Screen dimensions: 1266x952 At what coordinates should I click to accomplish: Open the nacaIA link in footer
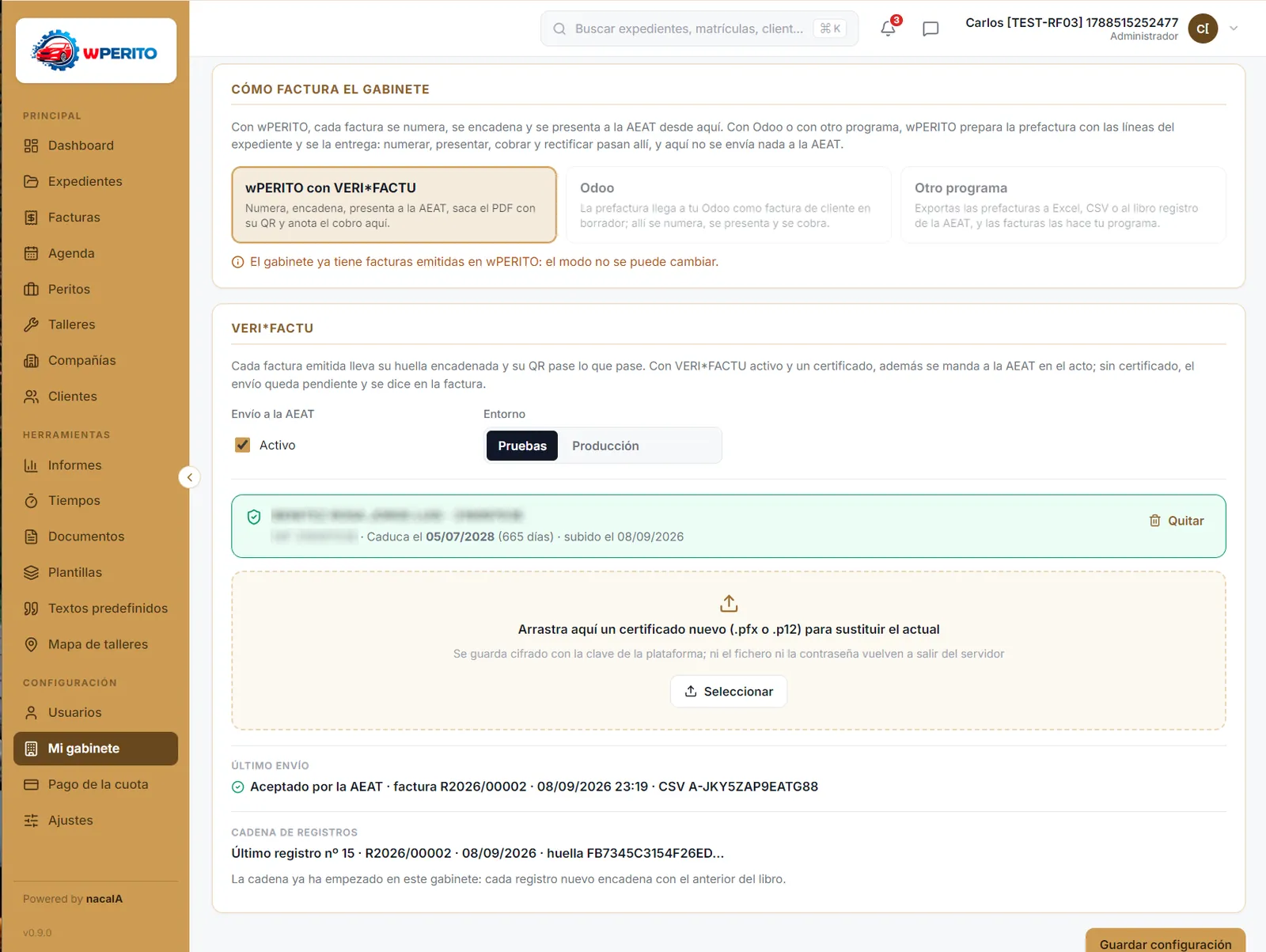104,899
